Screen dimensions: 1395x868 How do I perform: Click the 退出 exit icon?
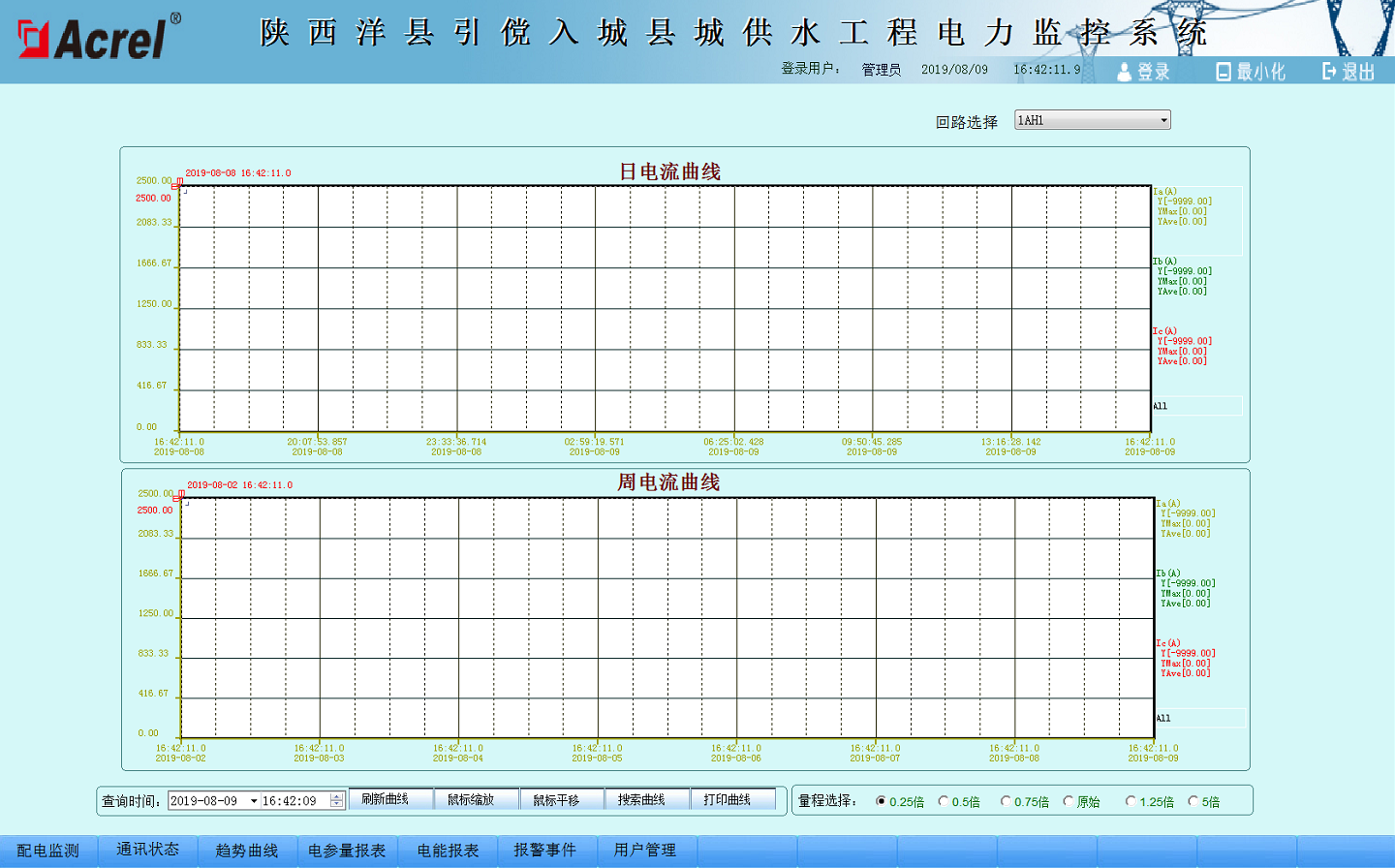click(1329, 72)
